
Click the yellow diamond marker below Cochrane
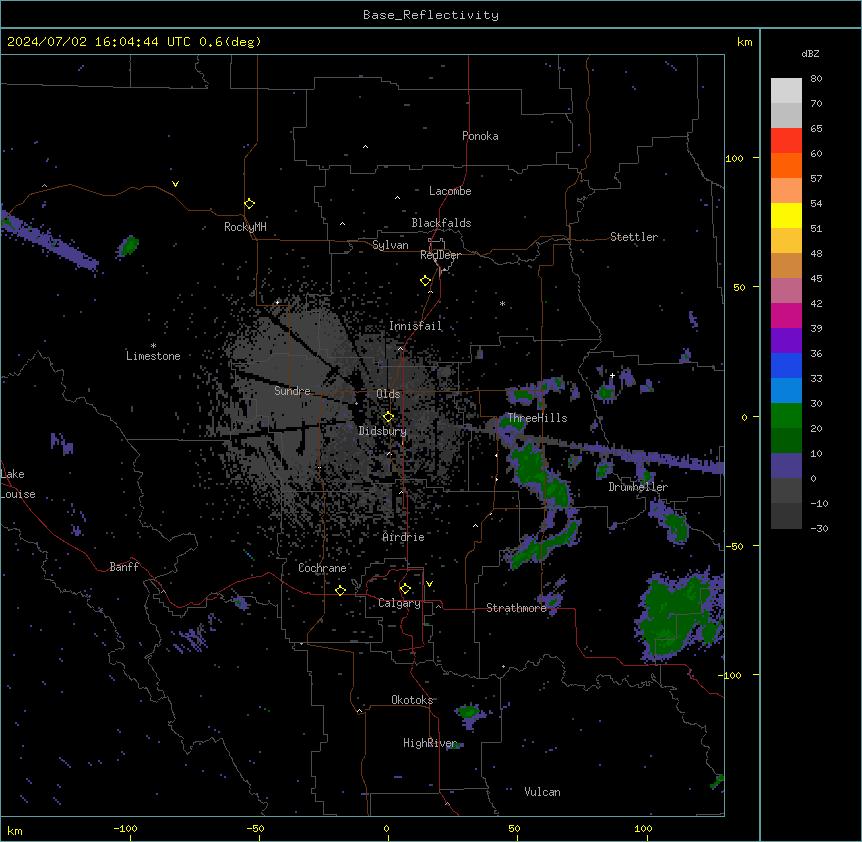click(340, 590)
